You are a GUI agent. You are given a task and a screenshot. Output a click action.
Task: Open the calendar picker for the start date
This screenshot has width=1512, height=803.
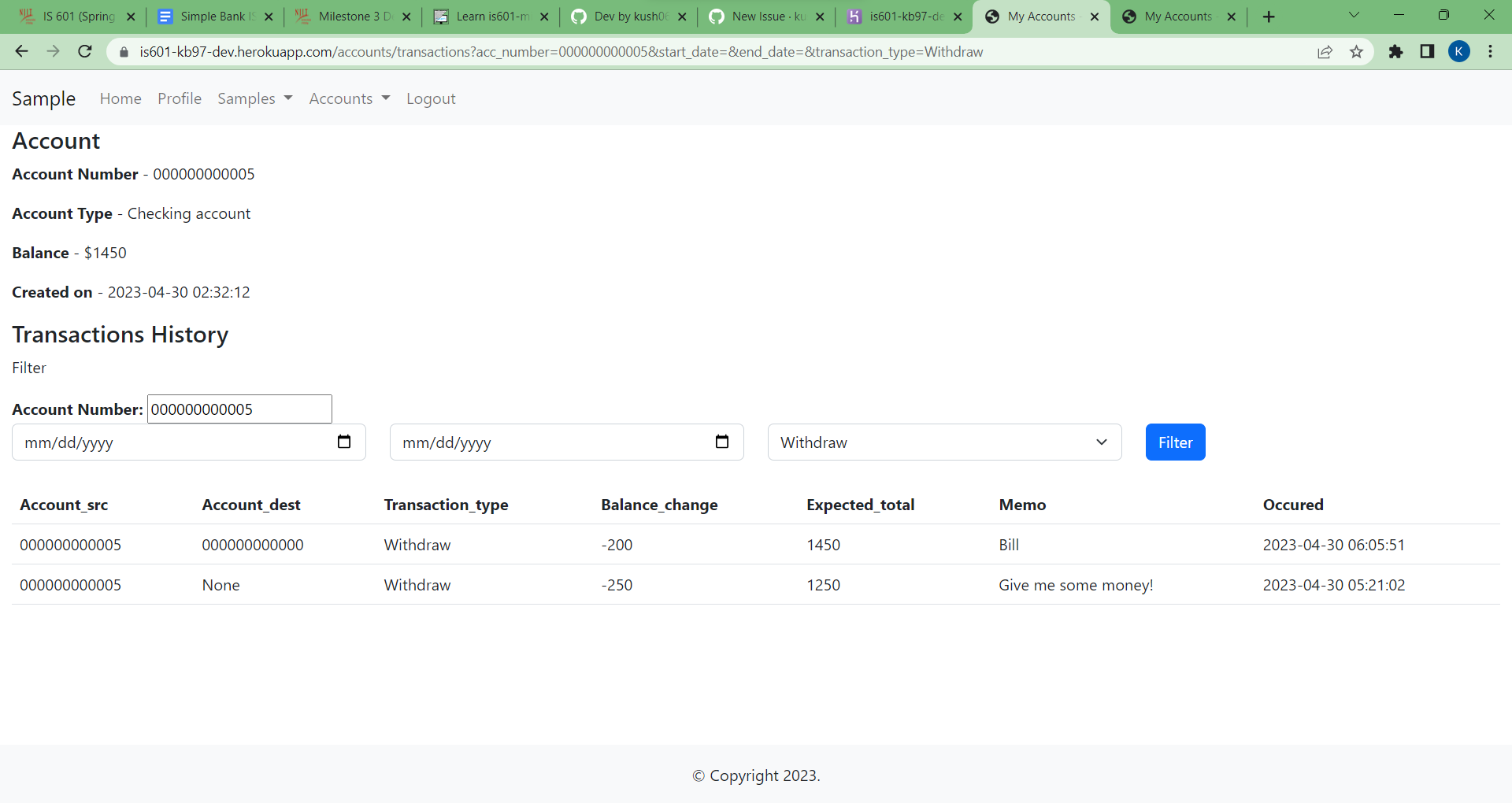point(344,442)
